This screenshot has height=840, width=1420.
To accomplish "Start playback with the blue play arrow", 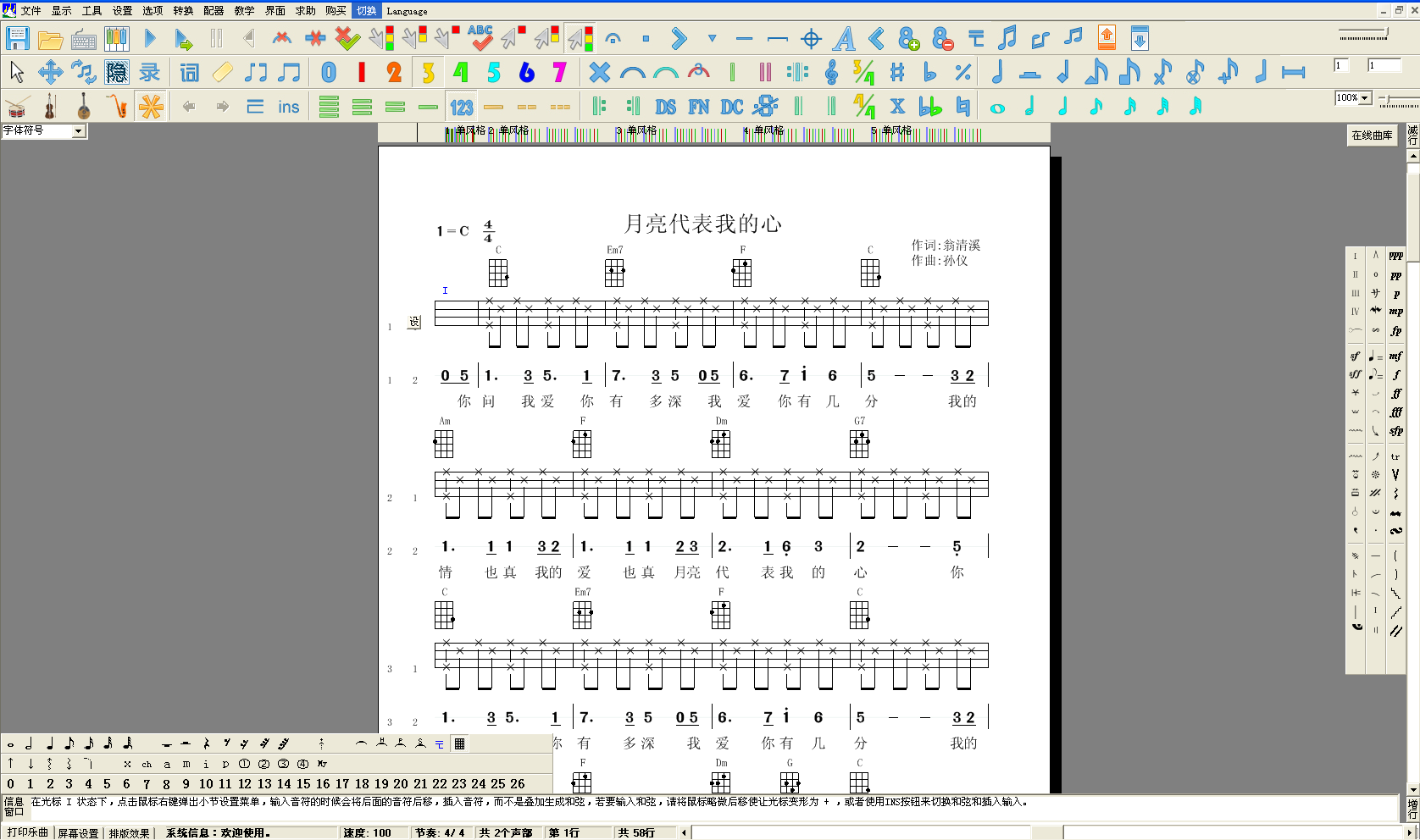I will point(150,39).
